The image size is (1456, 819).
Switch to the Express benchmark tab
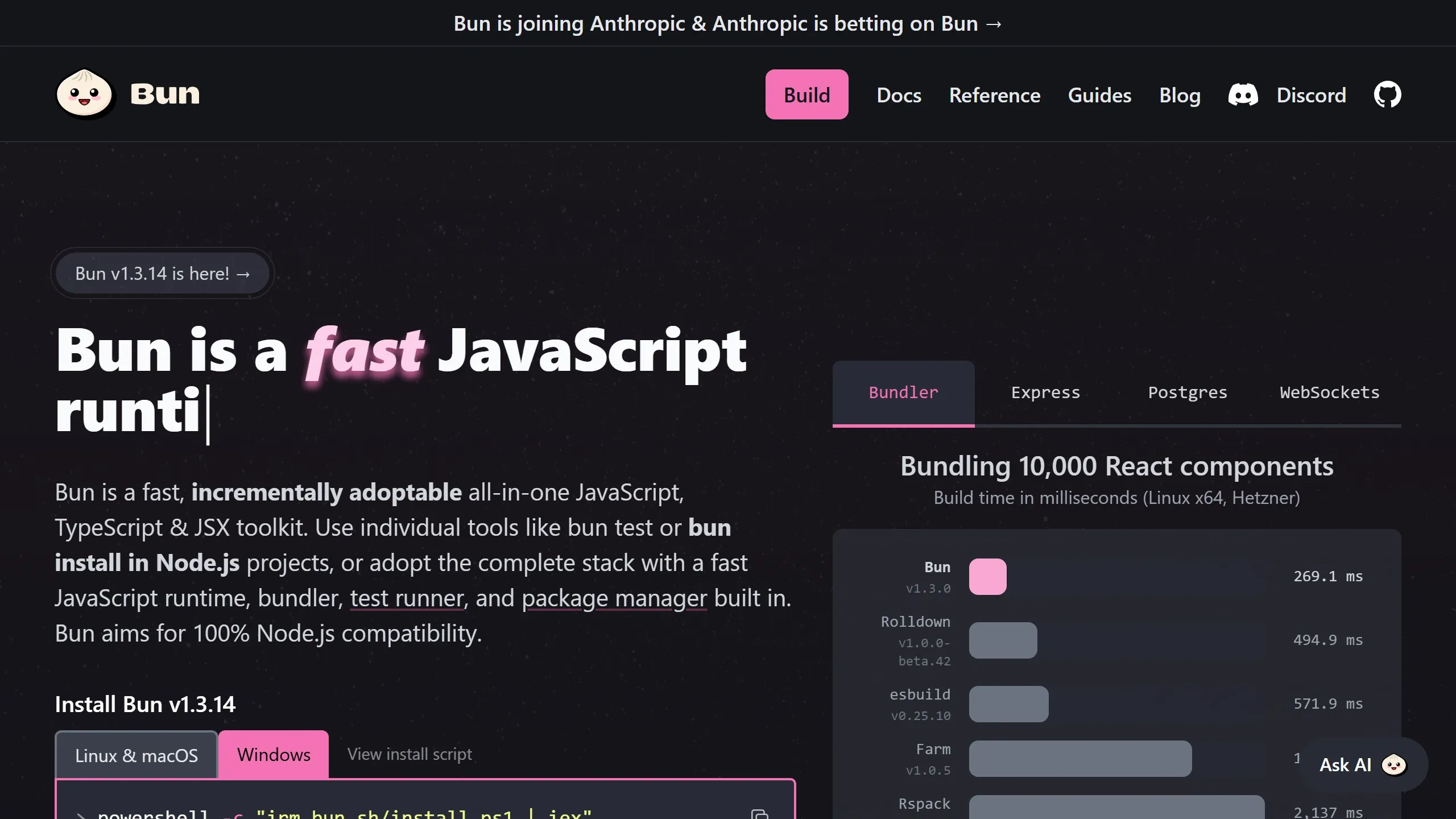coord(1045,392)
